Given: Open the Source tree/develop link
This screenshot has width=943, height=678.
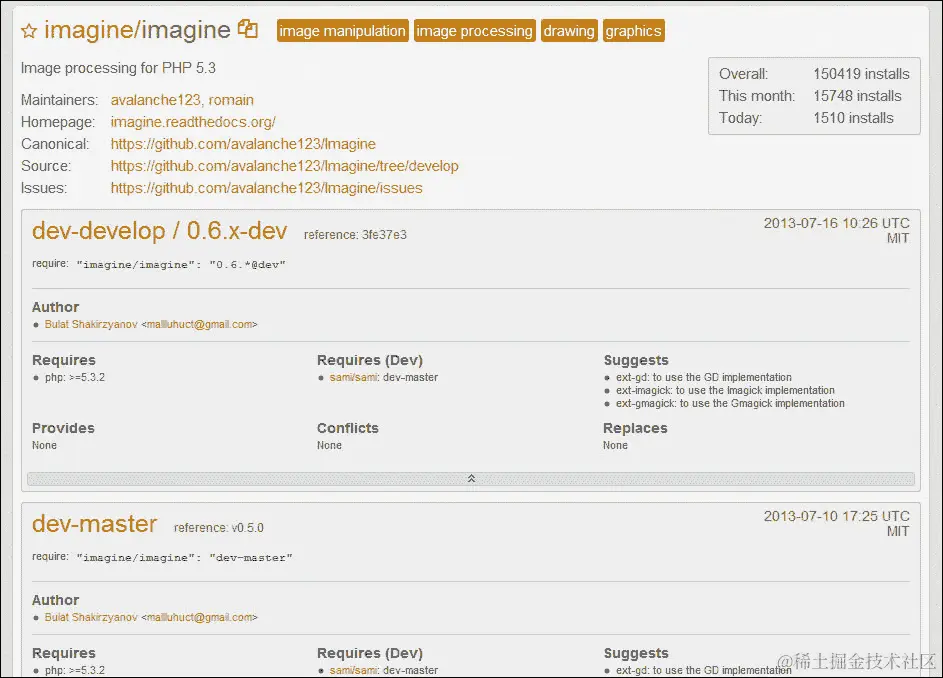Looking at the screenshot, I should coord(284,166).
